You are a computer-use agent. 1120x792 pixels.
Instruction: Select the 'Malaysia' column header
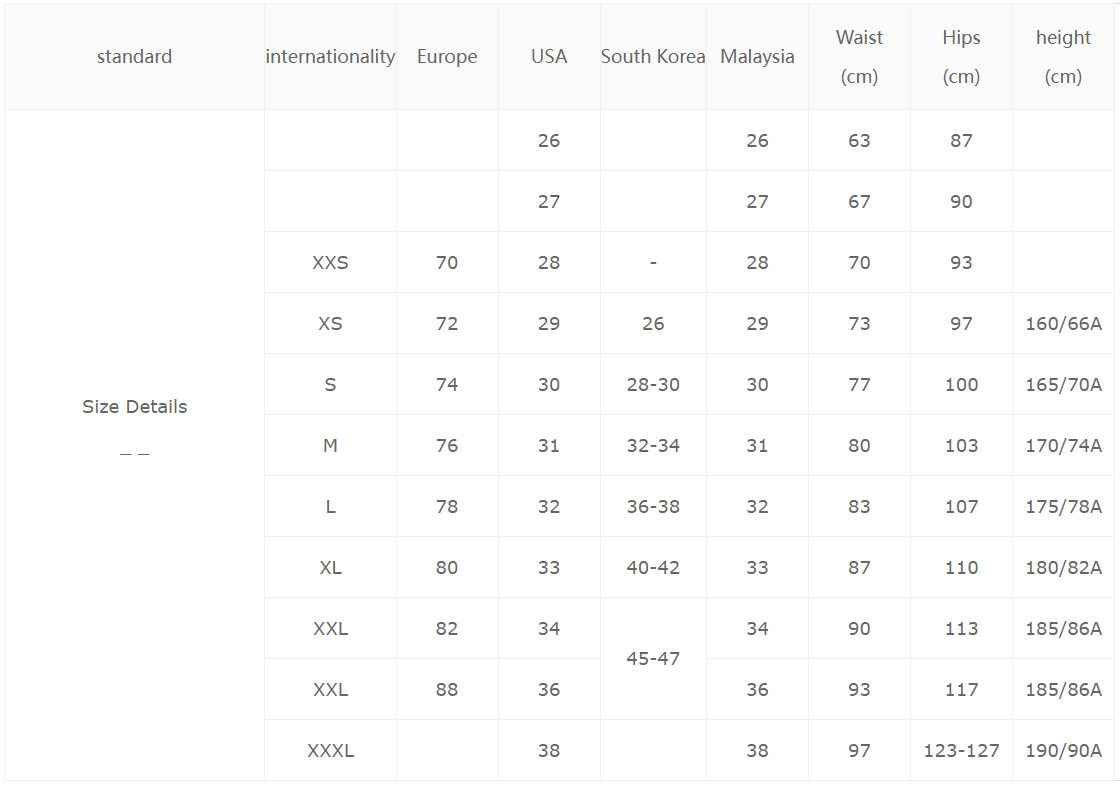point(757,57)
